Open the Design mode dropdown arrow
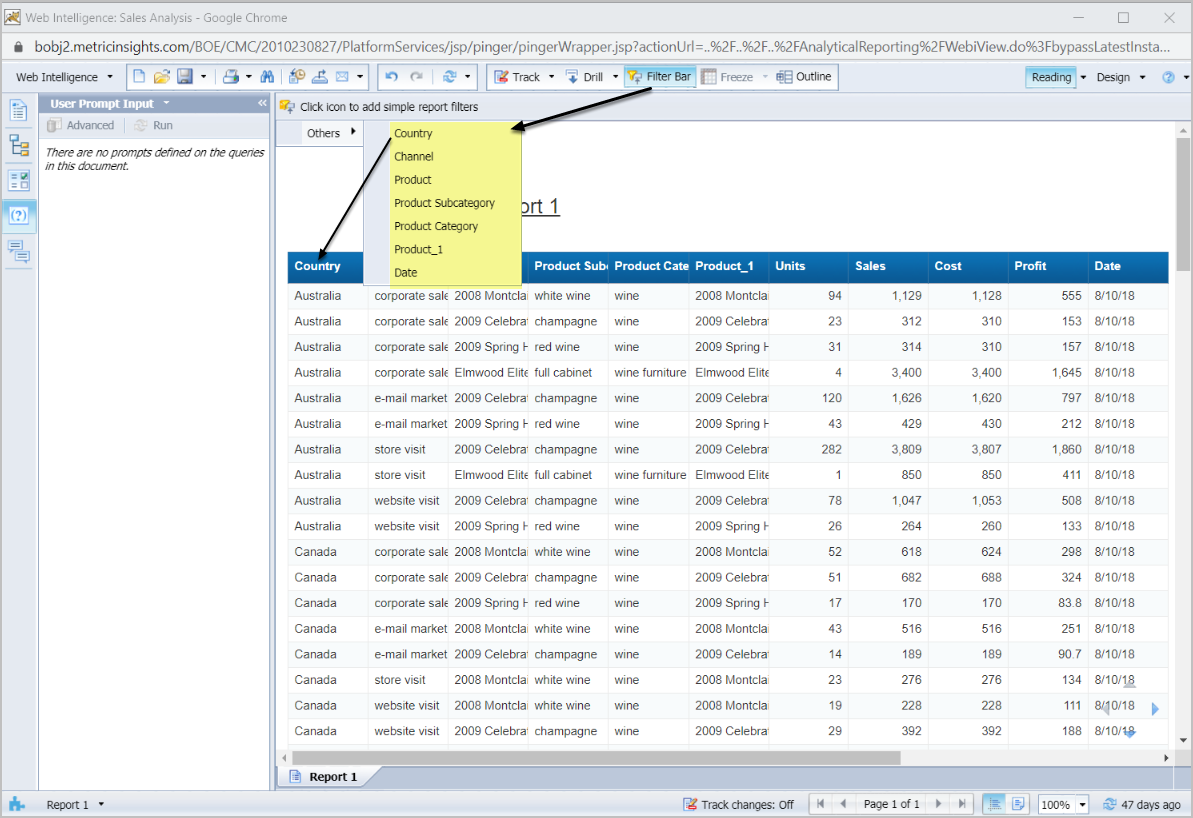Image resolution: width=1193 pixels, height=818 pixels. tap(1141, 77)
